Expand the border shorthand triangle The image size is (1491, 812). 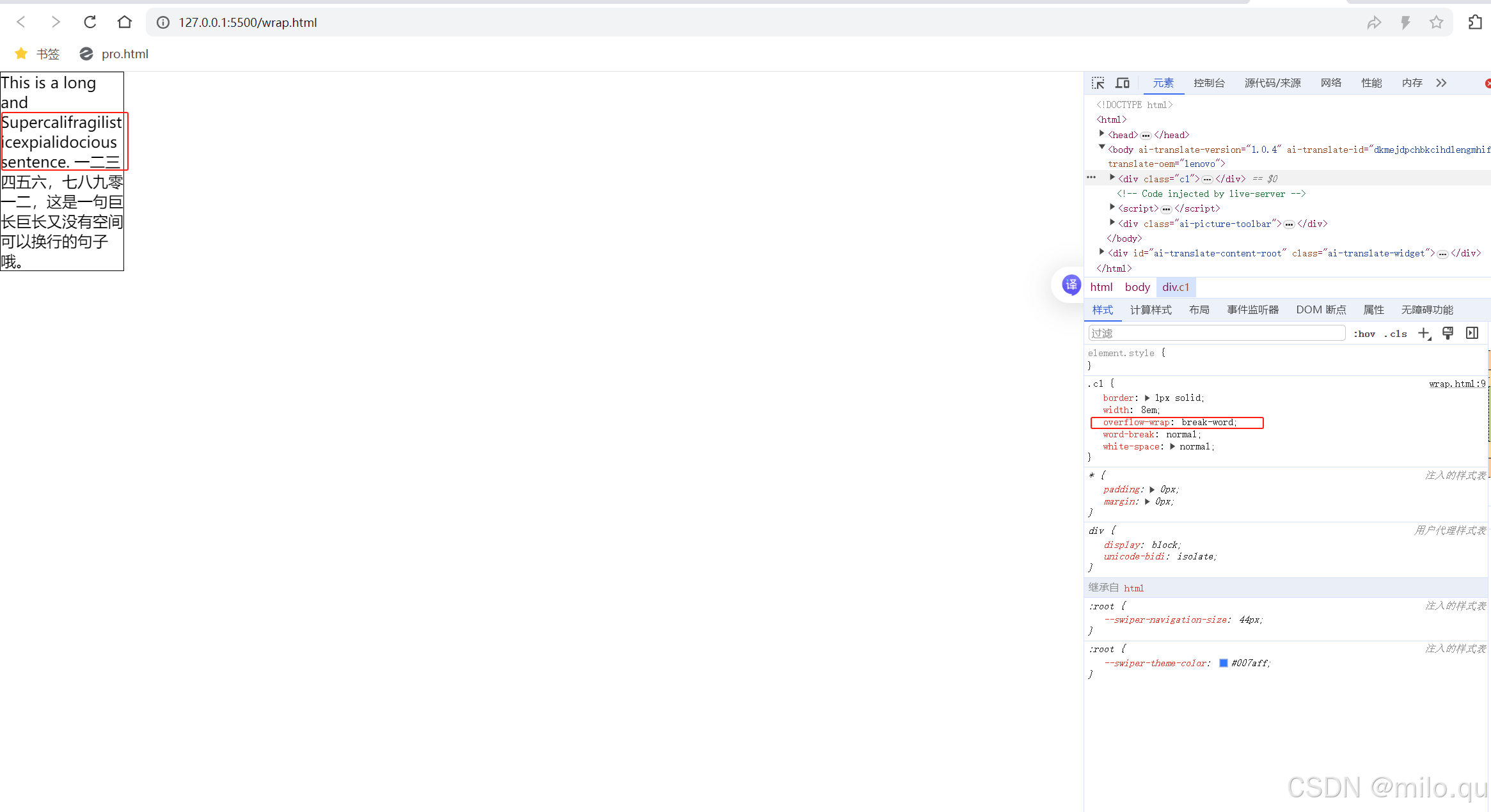(x=1147, y=398)
